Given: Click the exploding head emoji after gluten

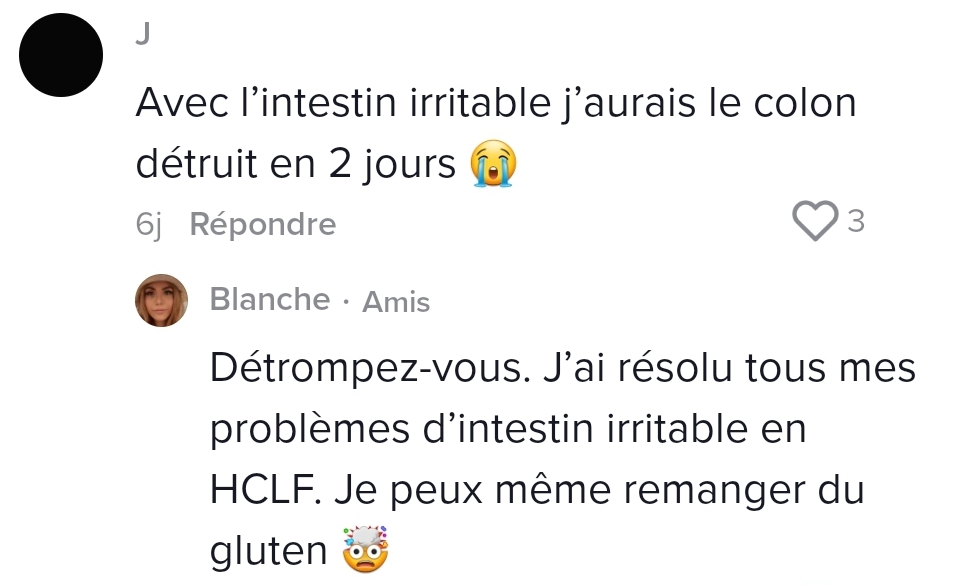Looking at the screenshot, I should pyautogui.click(x=364, y=549).
